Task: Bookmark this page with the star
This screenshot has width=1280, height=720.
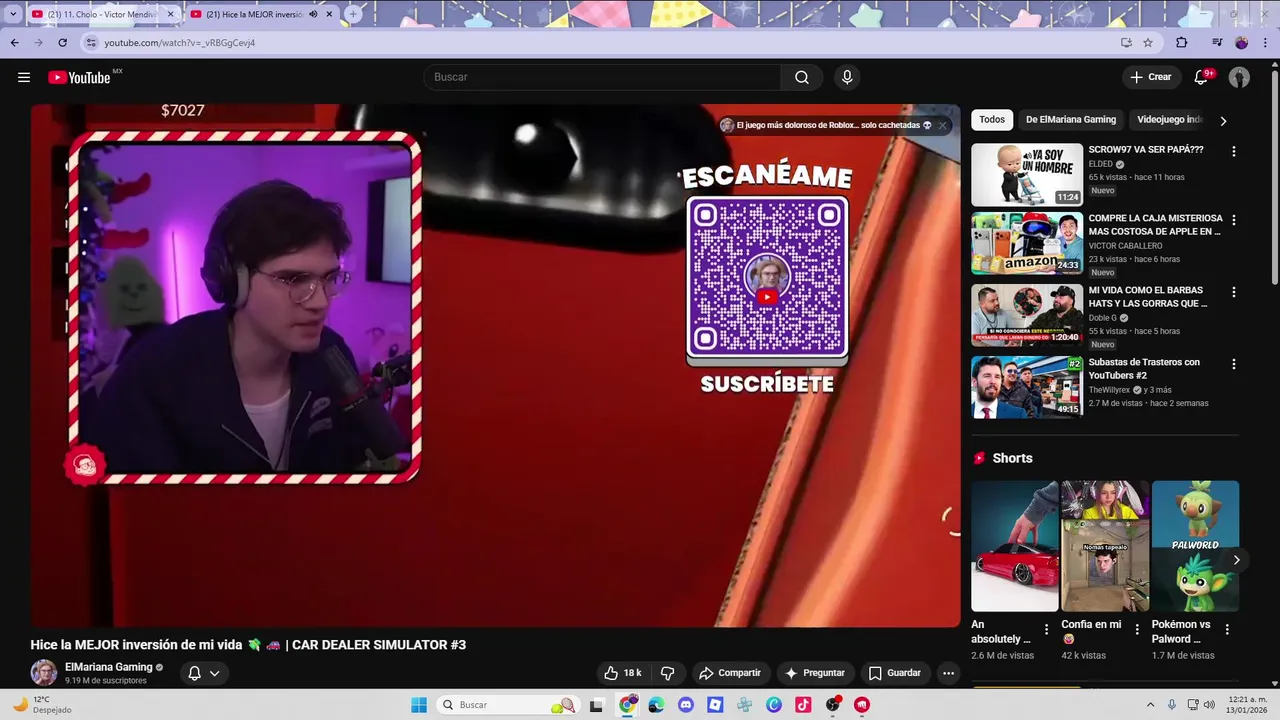Action: [x=1148, y=43]
